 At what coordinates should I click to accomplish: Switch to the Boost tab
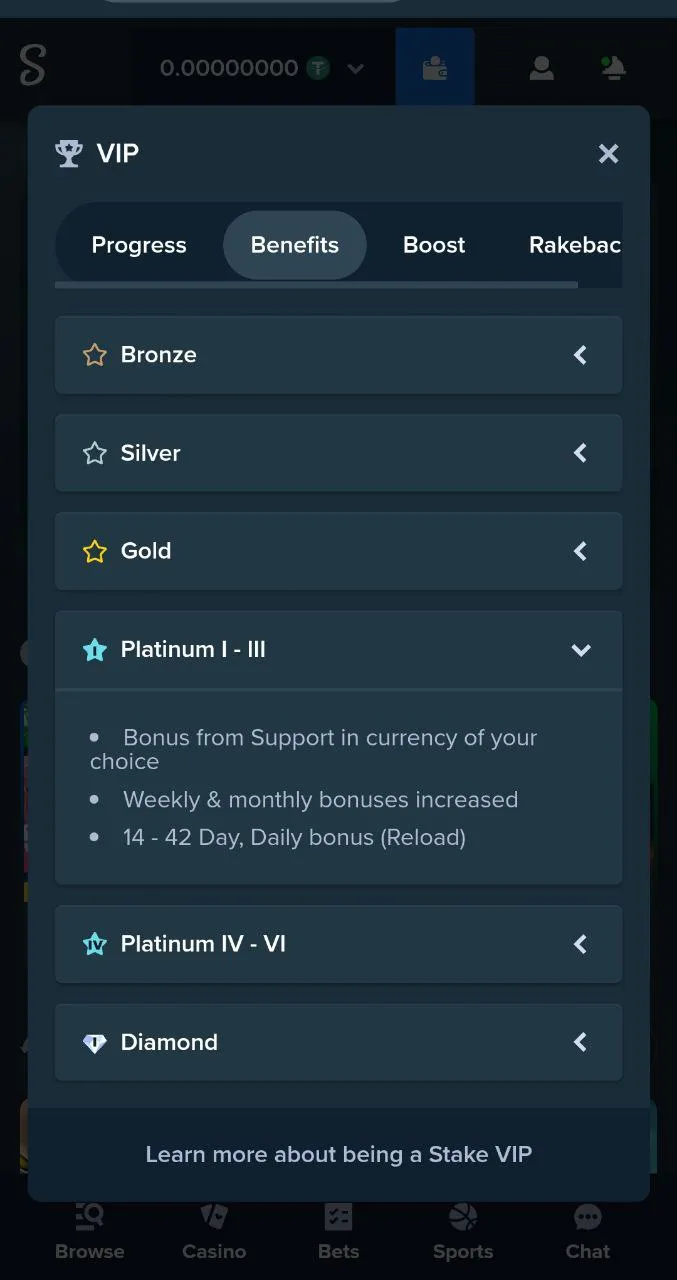pyautogui.click(x=434, y=245)
